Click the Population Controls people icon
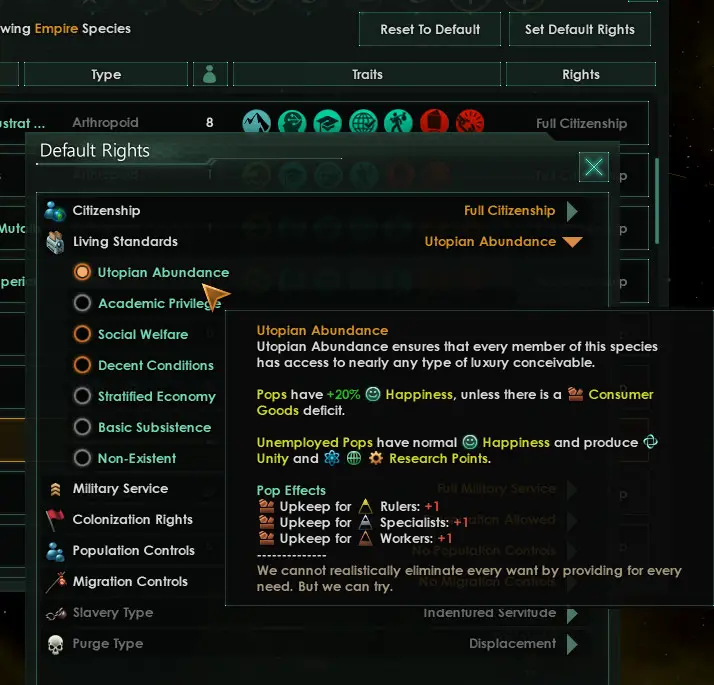Viewport: 714px width, 685px height. (x=55, y=551)
